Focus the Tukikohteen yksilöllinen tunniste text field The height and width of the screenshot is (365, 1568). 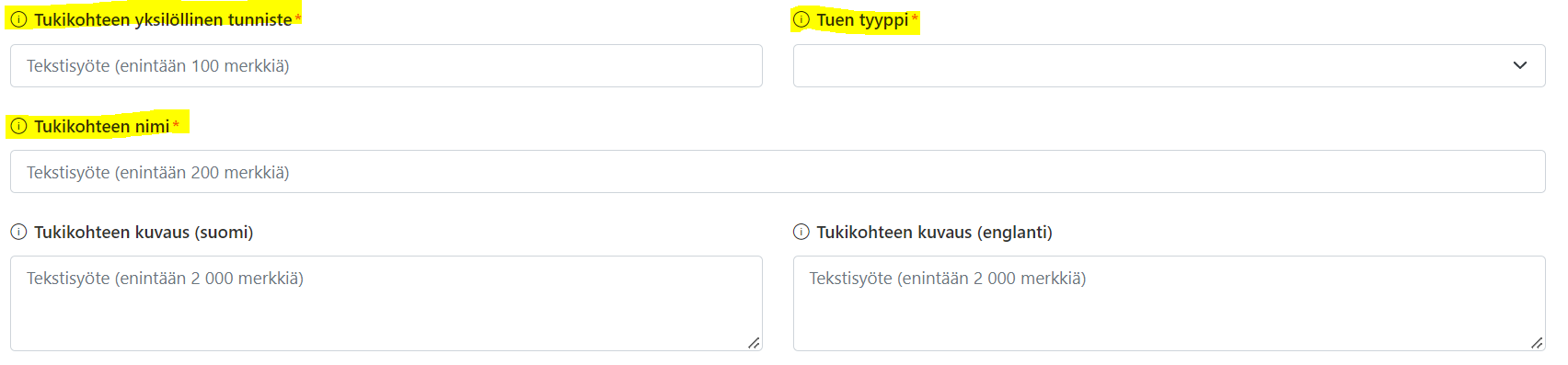click(x=386, y=65)
